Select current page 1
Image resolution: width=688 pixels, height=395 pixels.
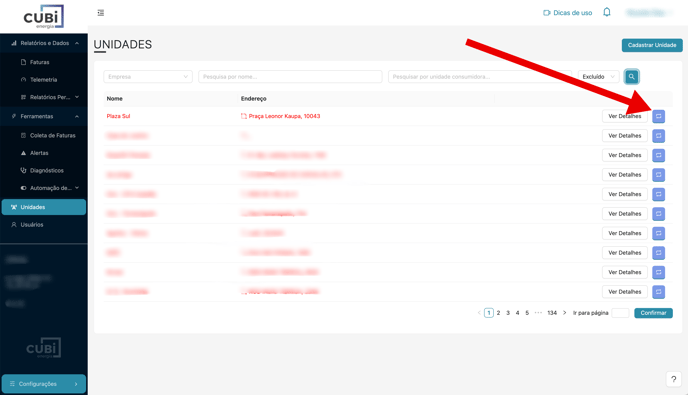[x=489, y=313]
